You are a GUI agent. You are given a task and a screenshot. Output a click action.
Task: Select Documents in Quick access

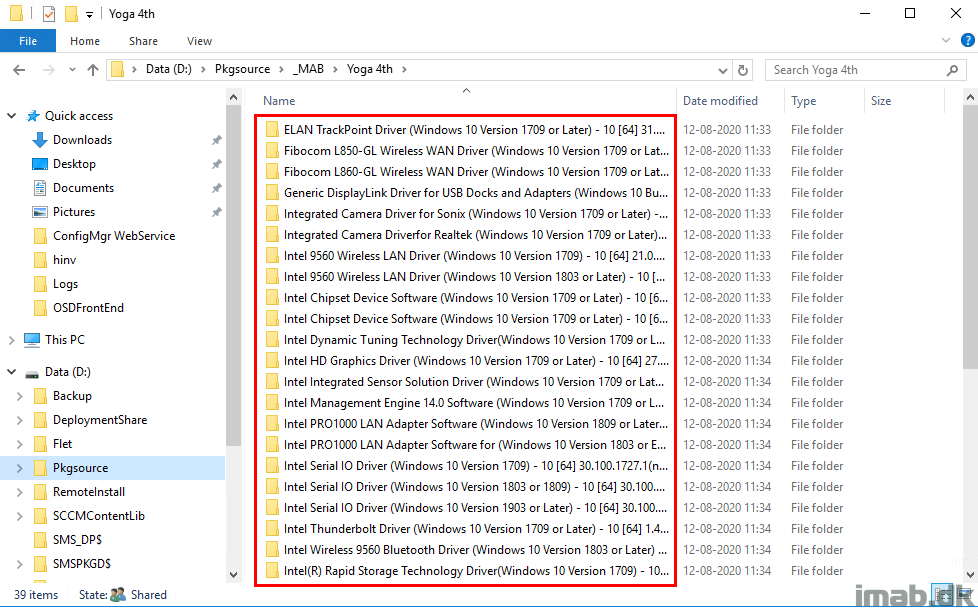point(84,188)
